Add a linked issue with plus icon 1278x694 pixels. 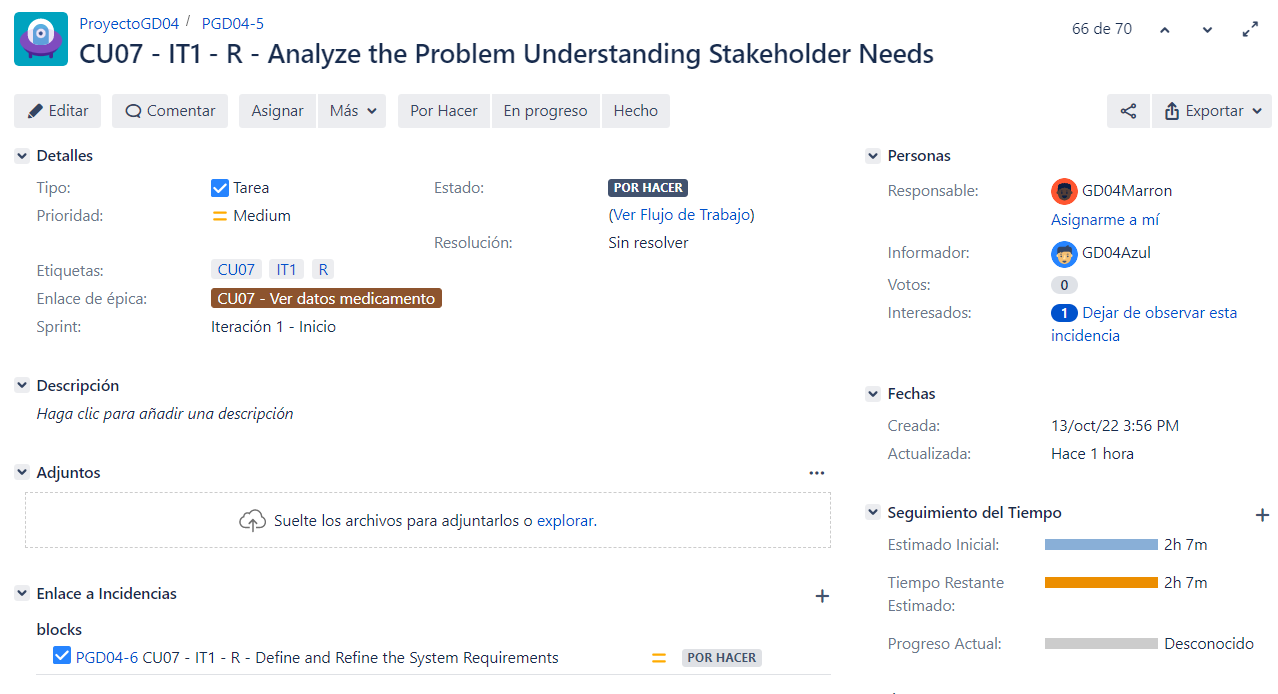coord(822,596)
